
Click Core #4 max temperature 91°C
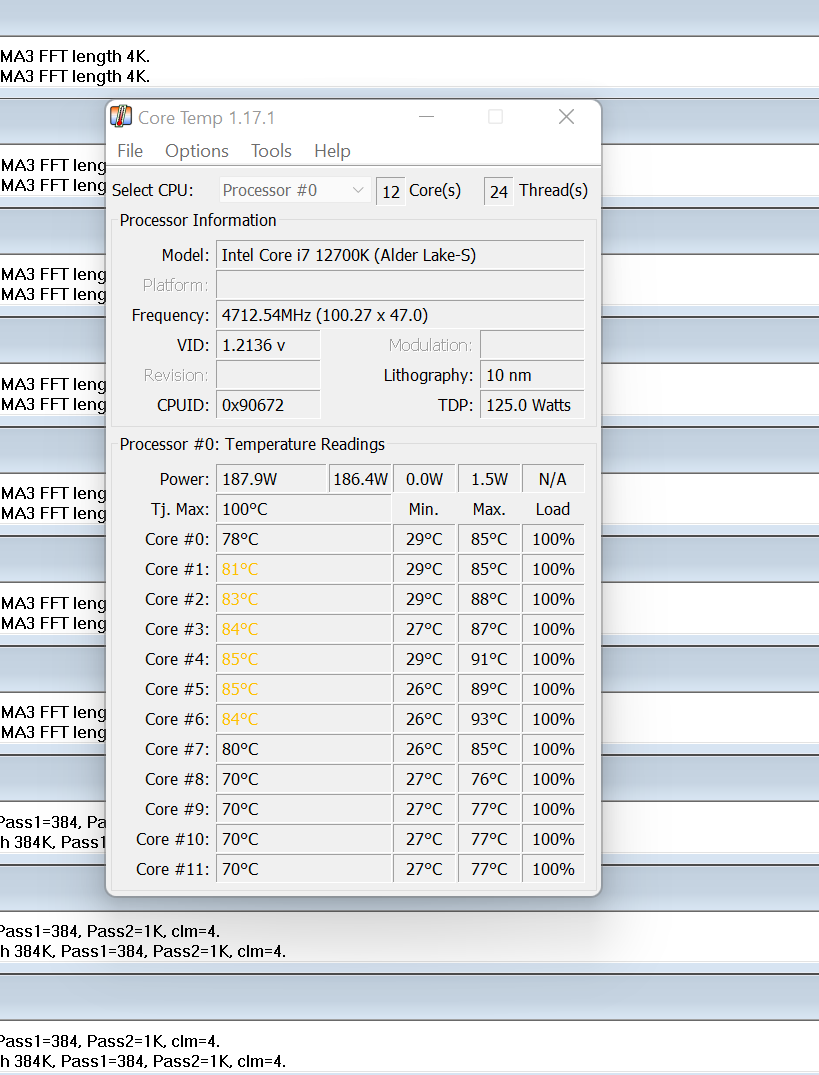click(x=489, y=660)
